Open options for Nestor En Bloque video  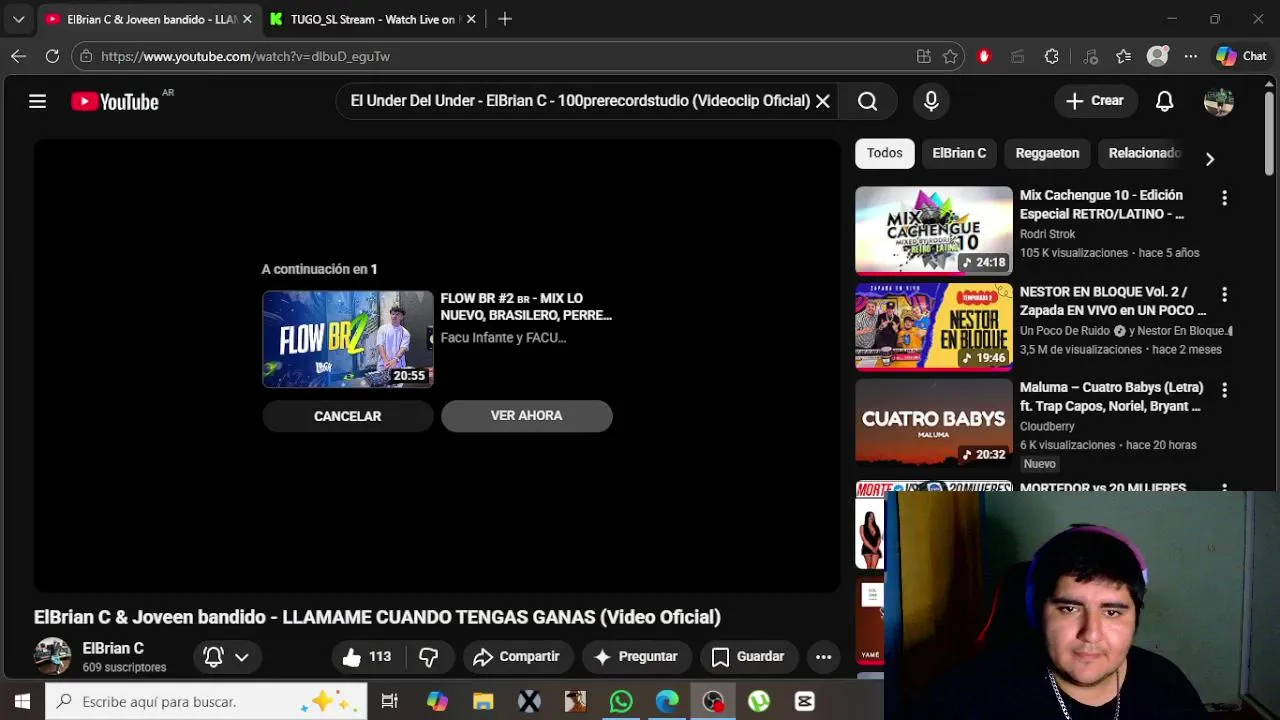(1224, 294)
